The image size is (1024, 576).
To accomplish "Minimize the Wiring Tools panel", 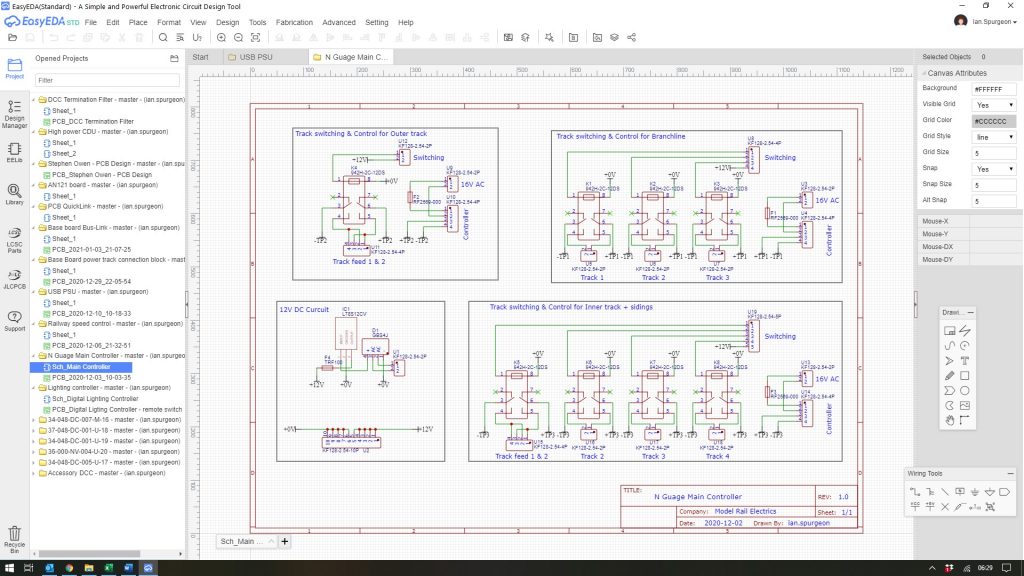I will pyautogui.click(x=1010, y=473).
